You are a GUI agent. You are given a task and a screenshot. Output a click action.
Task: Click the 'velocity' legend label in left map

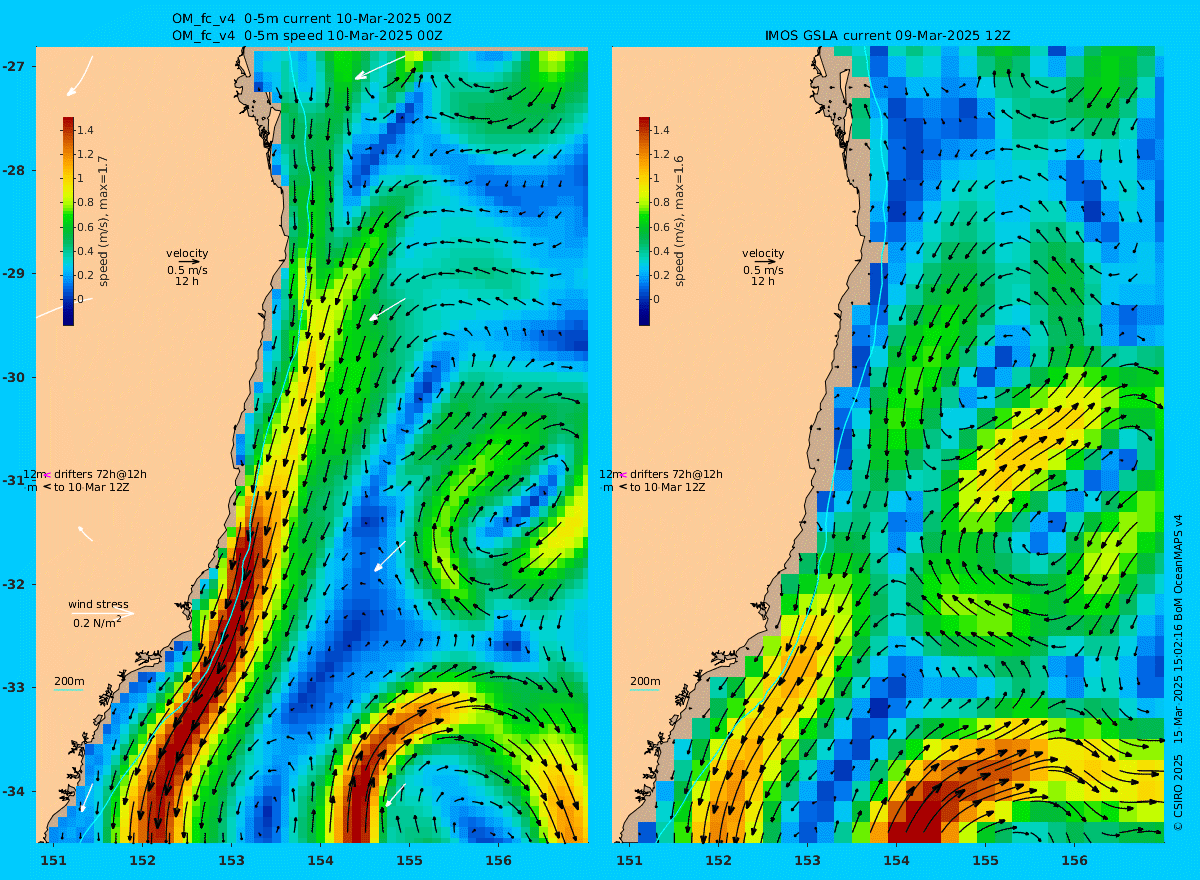tap(187, 253)
